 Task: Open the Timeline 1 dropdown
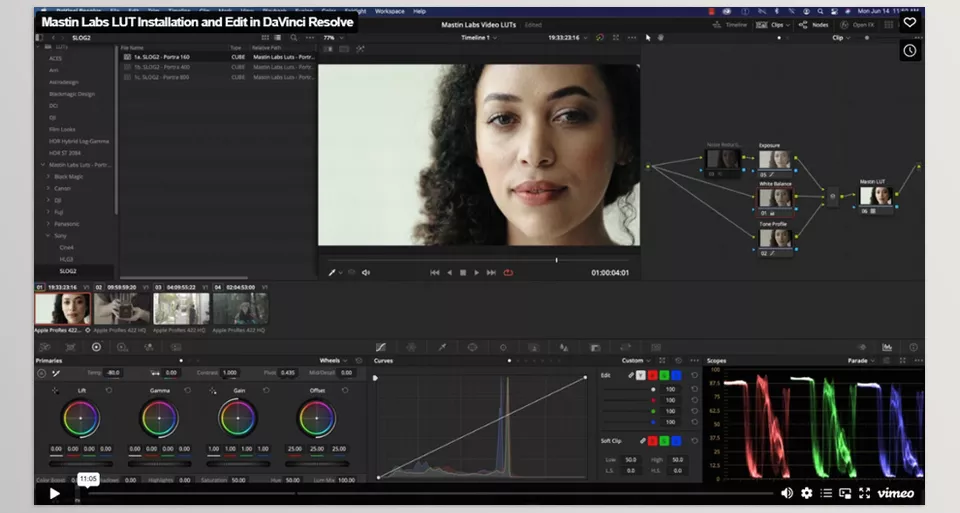479,37
